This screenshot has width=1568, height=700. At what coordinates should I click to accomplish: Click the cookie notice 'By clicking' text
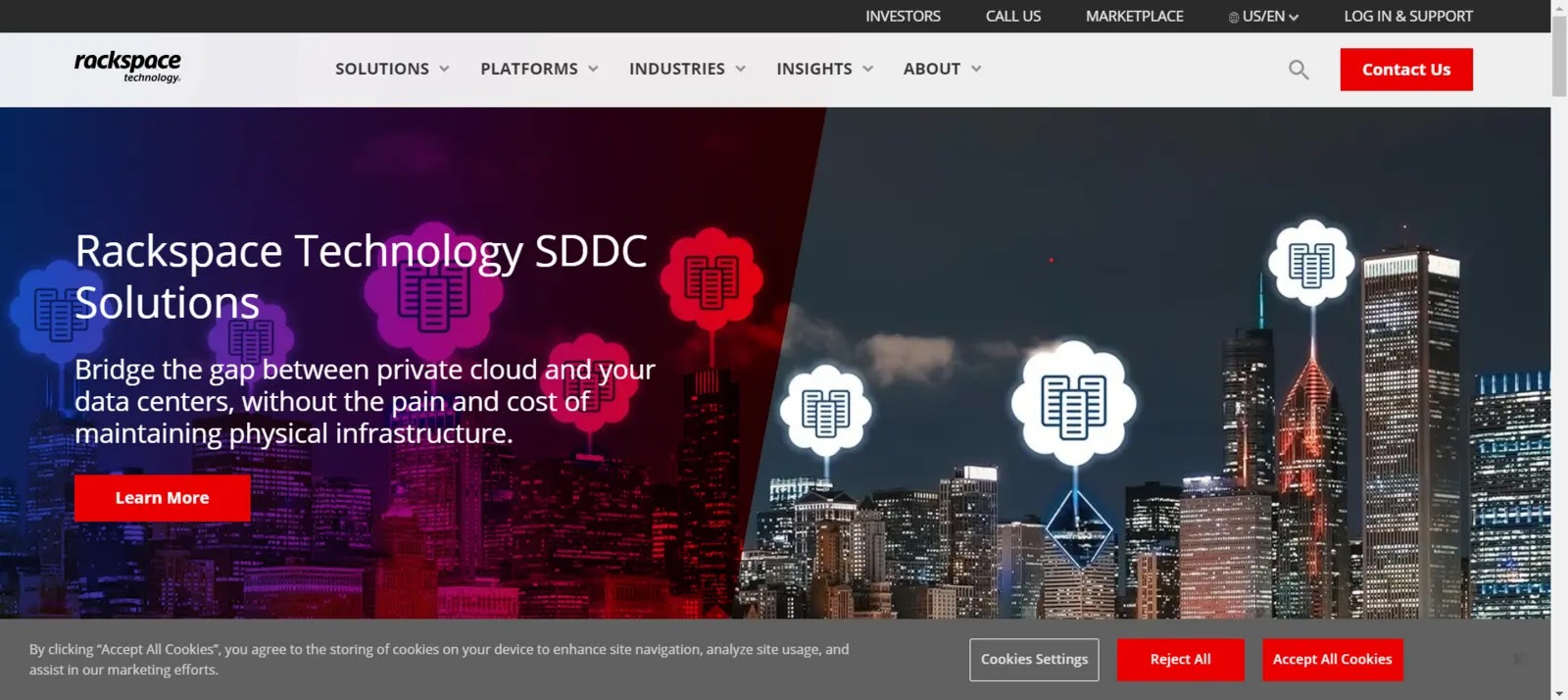439,660
